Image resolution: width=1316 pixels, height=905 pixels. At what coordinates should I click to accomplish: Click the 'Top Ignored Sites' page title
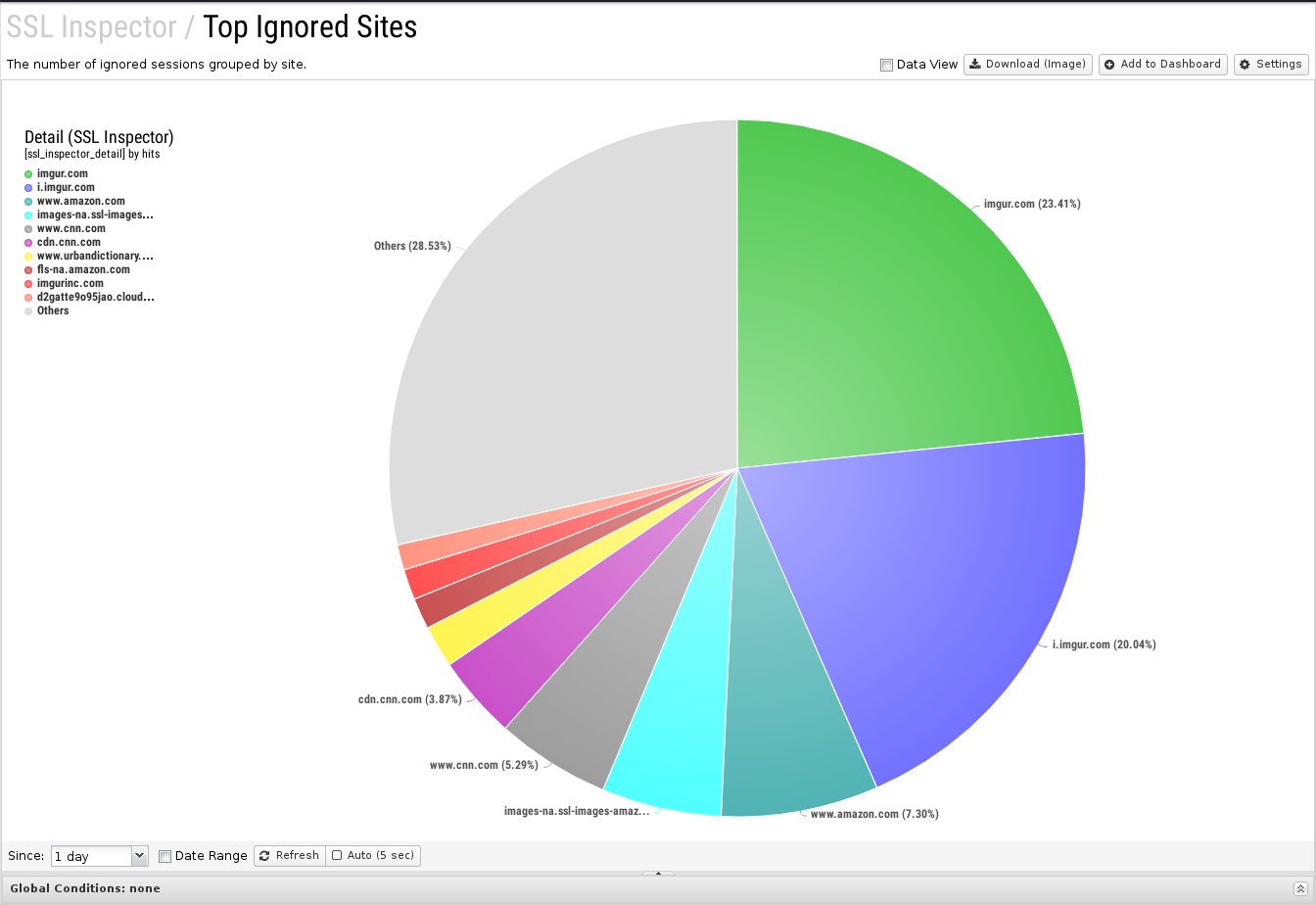(x=309, y=27)
